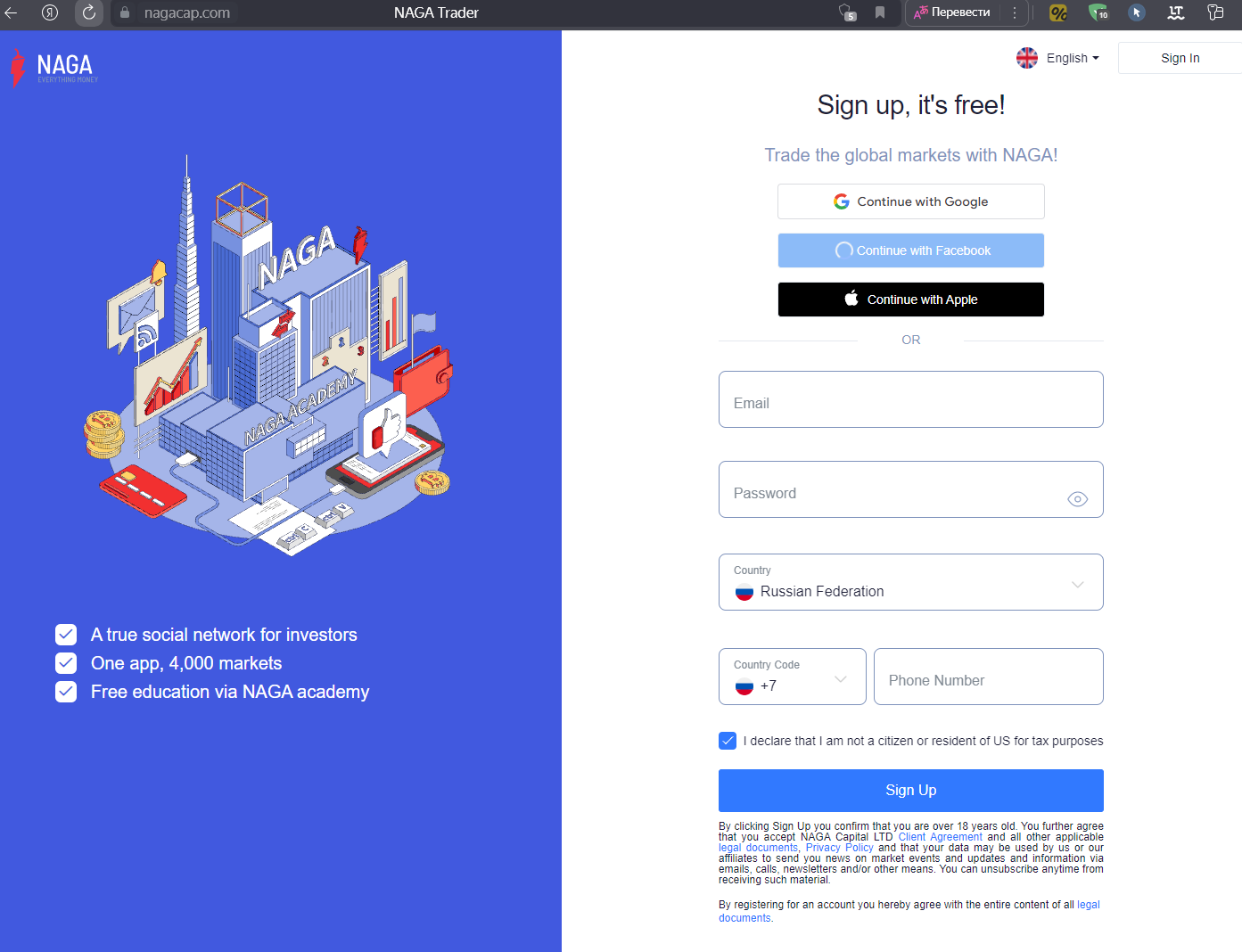Continue with Google sign-up button
Image resolution: width=1242 pixels, height=952 pixels.
pos(911,201)
